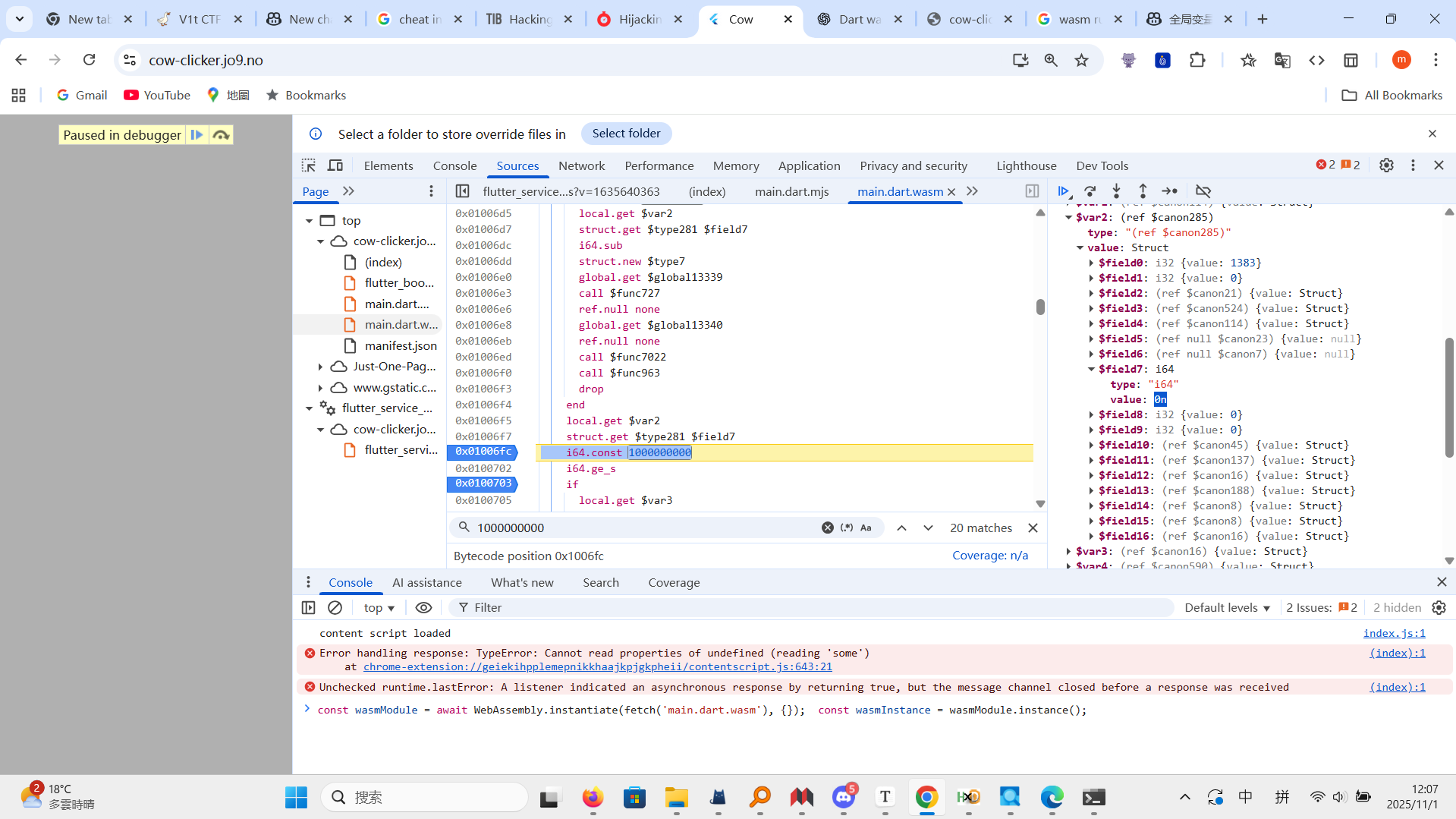This screenshot has height=819, width=1456.
Task: Create live expression with eye icon
Action: click(x=423, y=607)
